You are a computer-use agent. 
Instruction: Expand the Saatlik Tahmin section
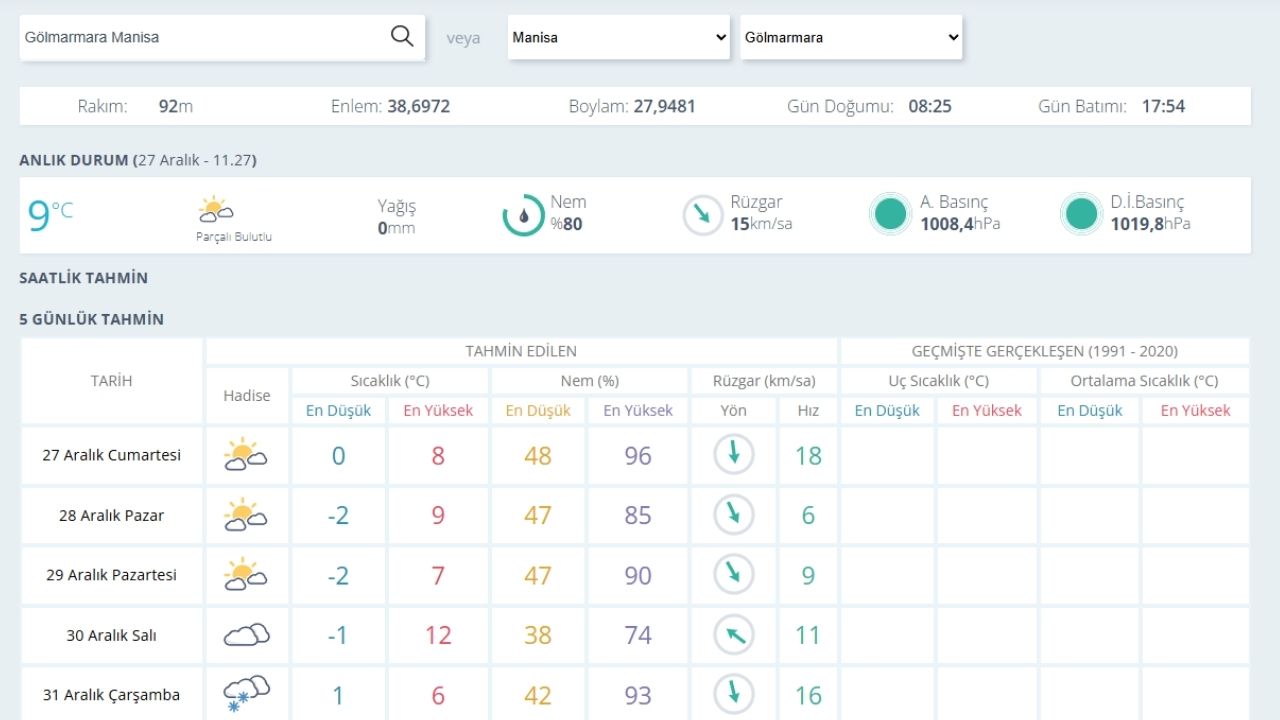click(84, 278)
